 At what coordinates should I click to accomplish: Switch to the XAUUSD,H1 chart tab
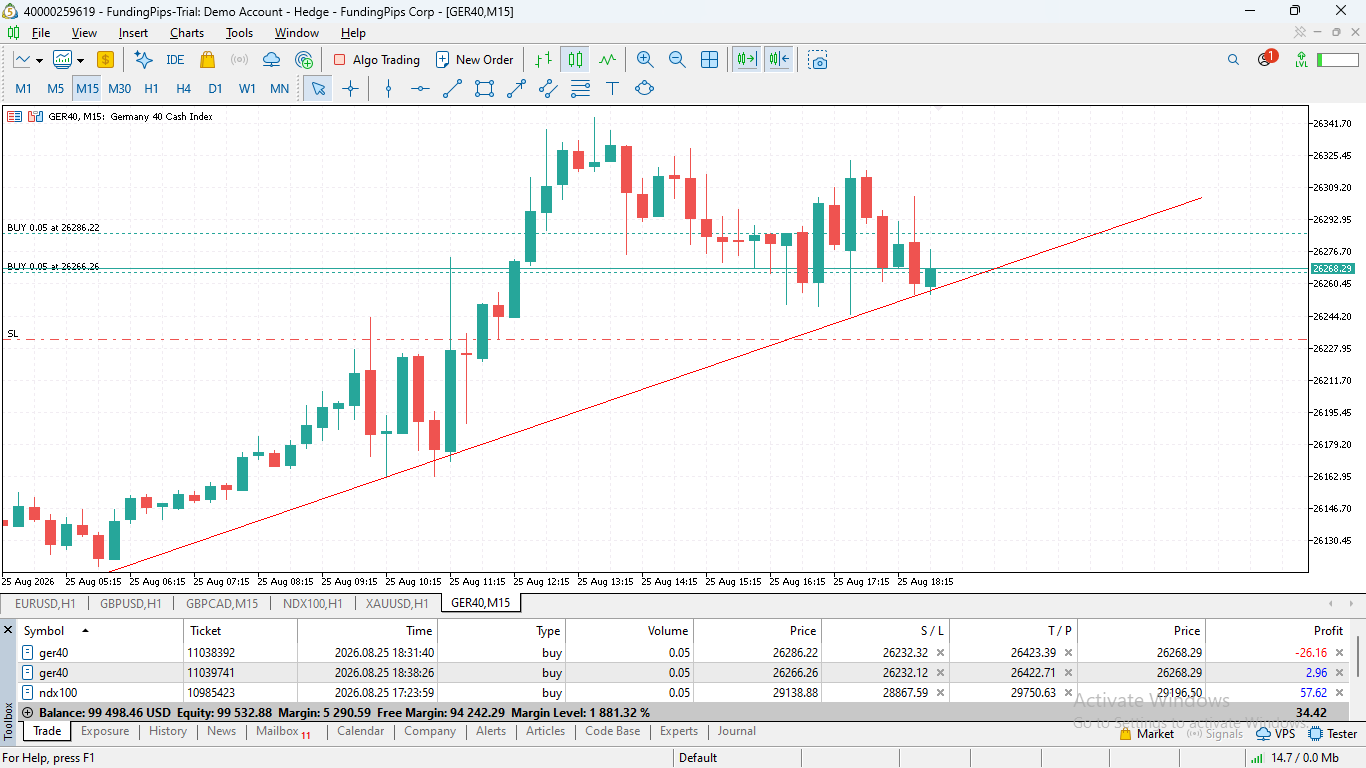tap(397, 603)
